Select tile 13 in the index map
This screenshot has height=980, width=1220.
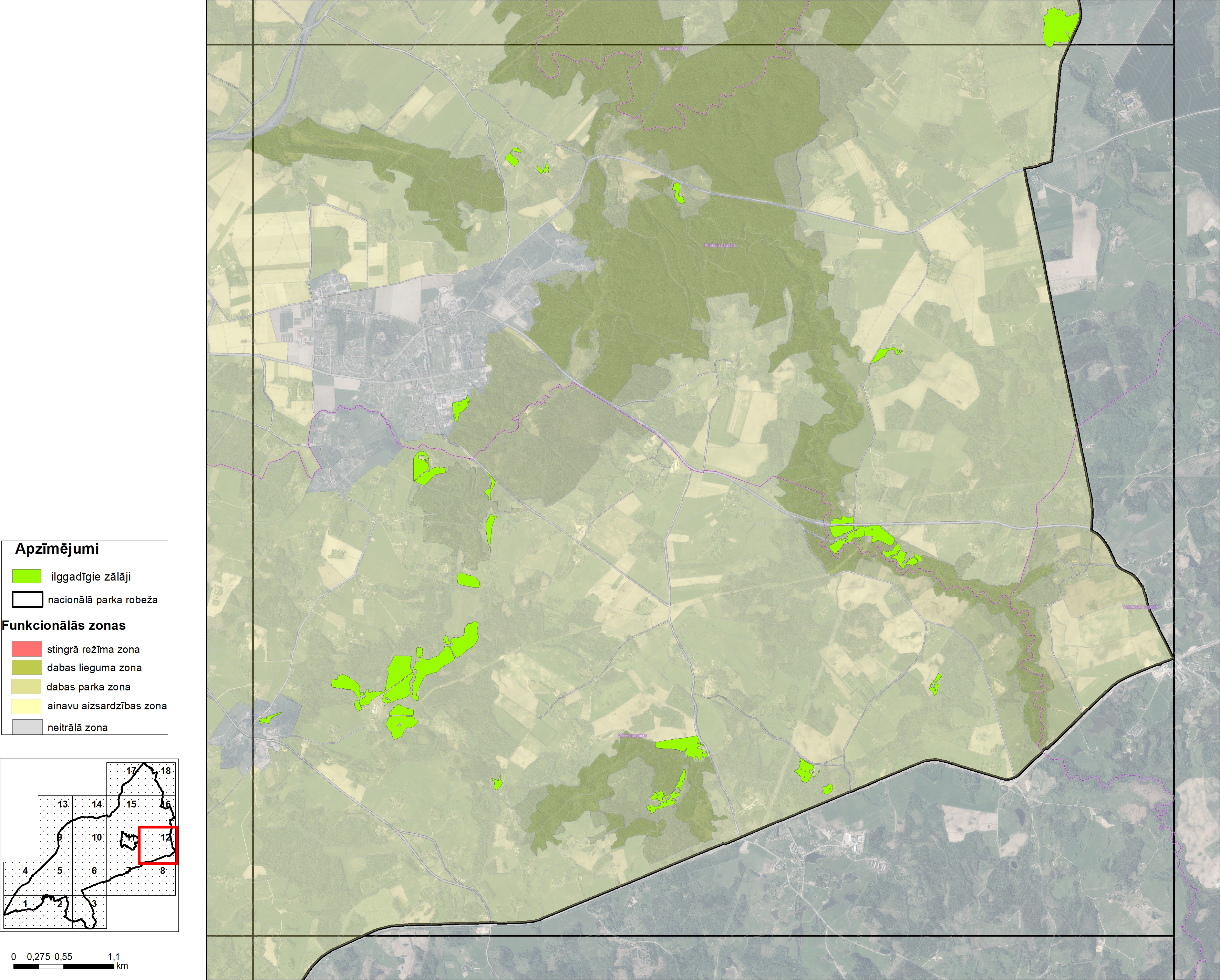pos(55,813)
